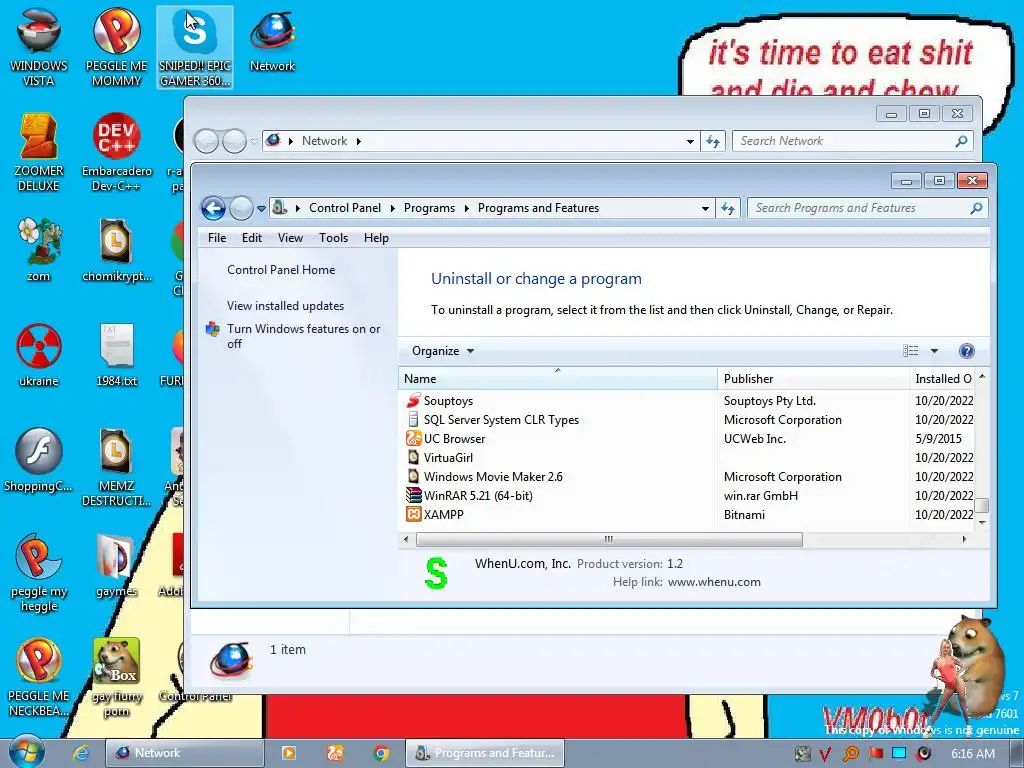Viewport: 1024px width, 768px height.
Task: Go back in Programs and Features
Action: click(x=213, y=208)
